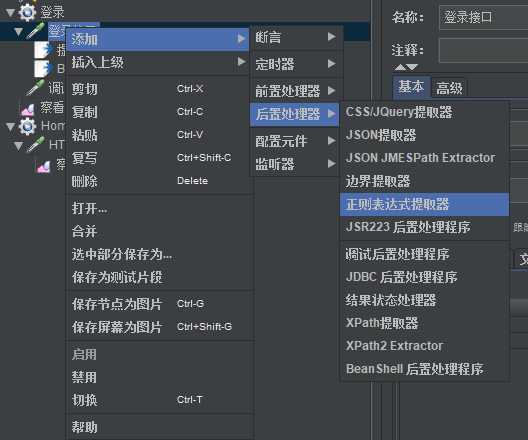Add a JSON提取器 post-processor
Screen dimensions: 528x440
point(424,135)
